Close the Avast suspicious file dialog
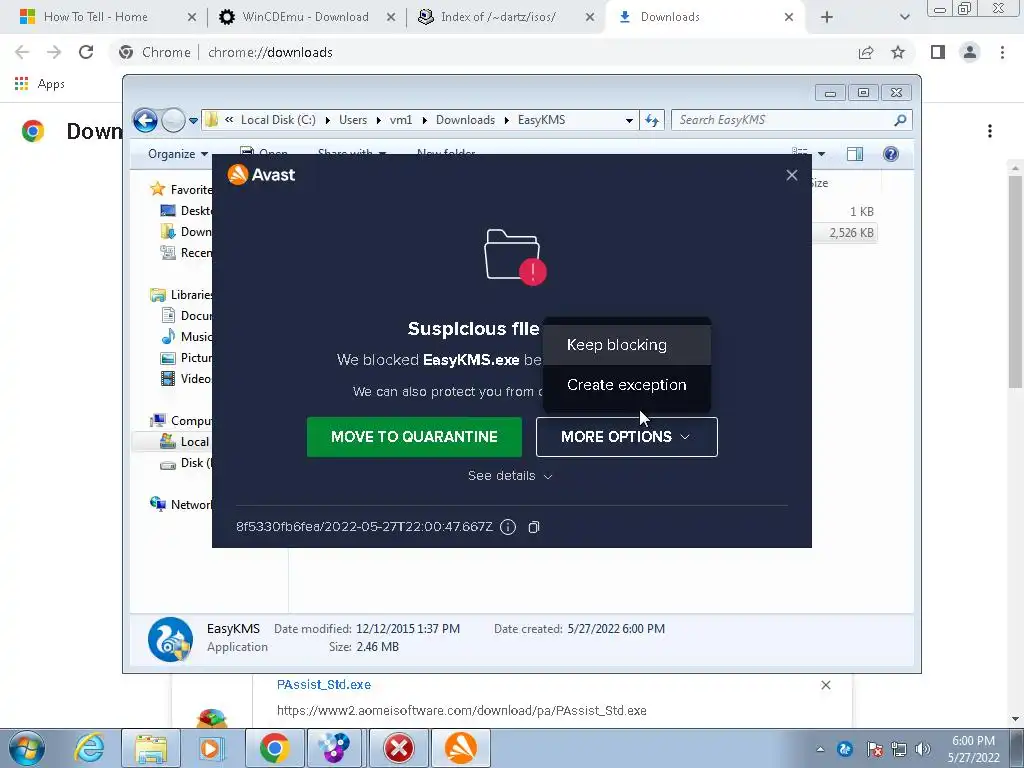Screen dimensions: 1024x768 792,175
